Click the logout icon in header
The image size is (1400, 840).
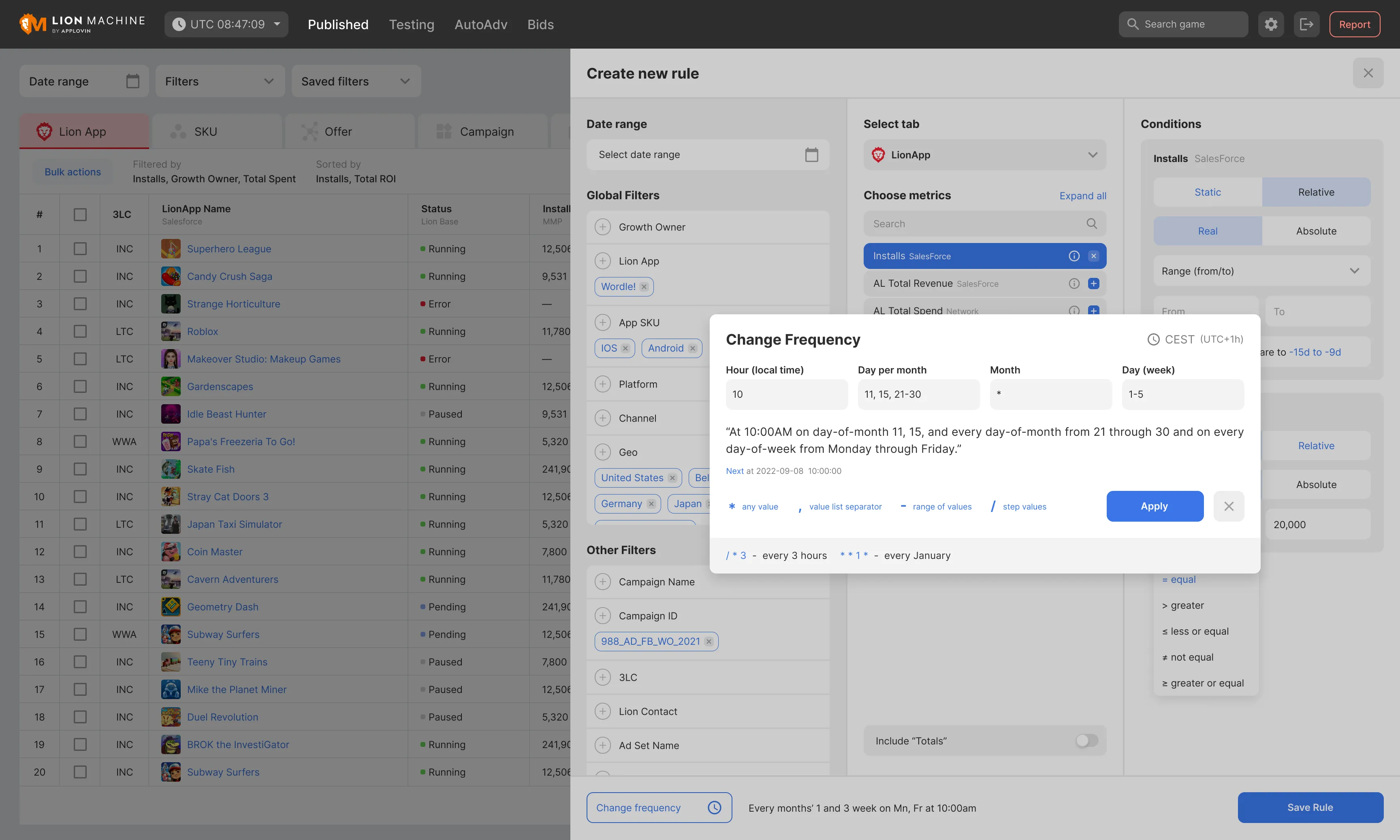point(1306,24)
